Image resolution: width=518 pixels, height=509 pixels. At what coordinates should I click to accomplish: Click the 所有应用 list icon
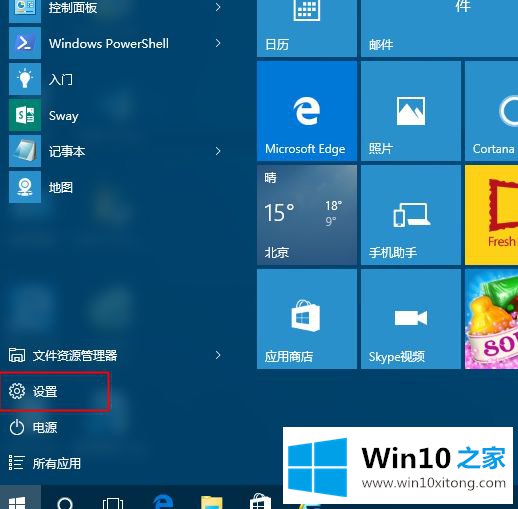point(16,463)
